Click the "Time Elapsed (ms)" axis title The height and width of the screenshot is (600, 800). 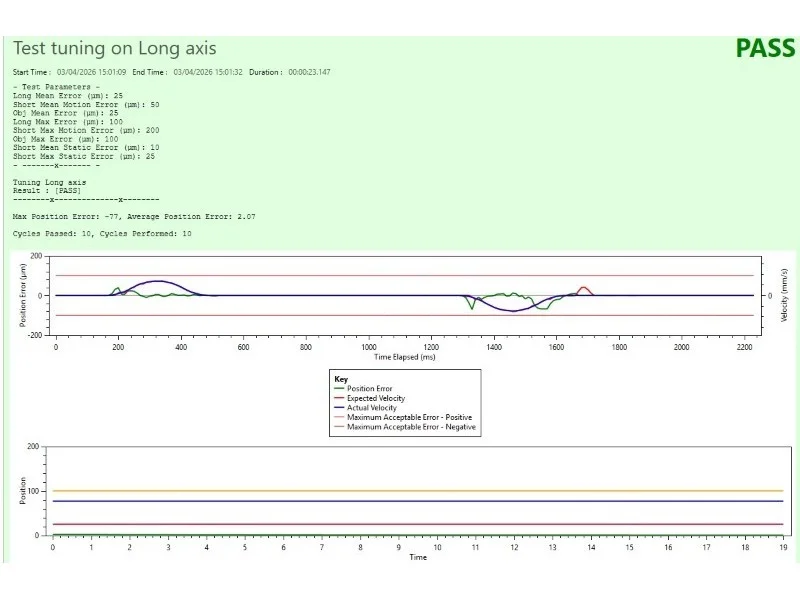405,357
